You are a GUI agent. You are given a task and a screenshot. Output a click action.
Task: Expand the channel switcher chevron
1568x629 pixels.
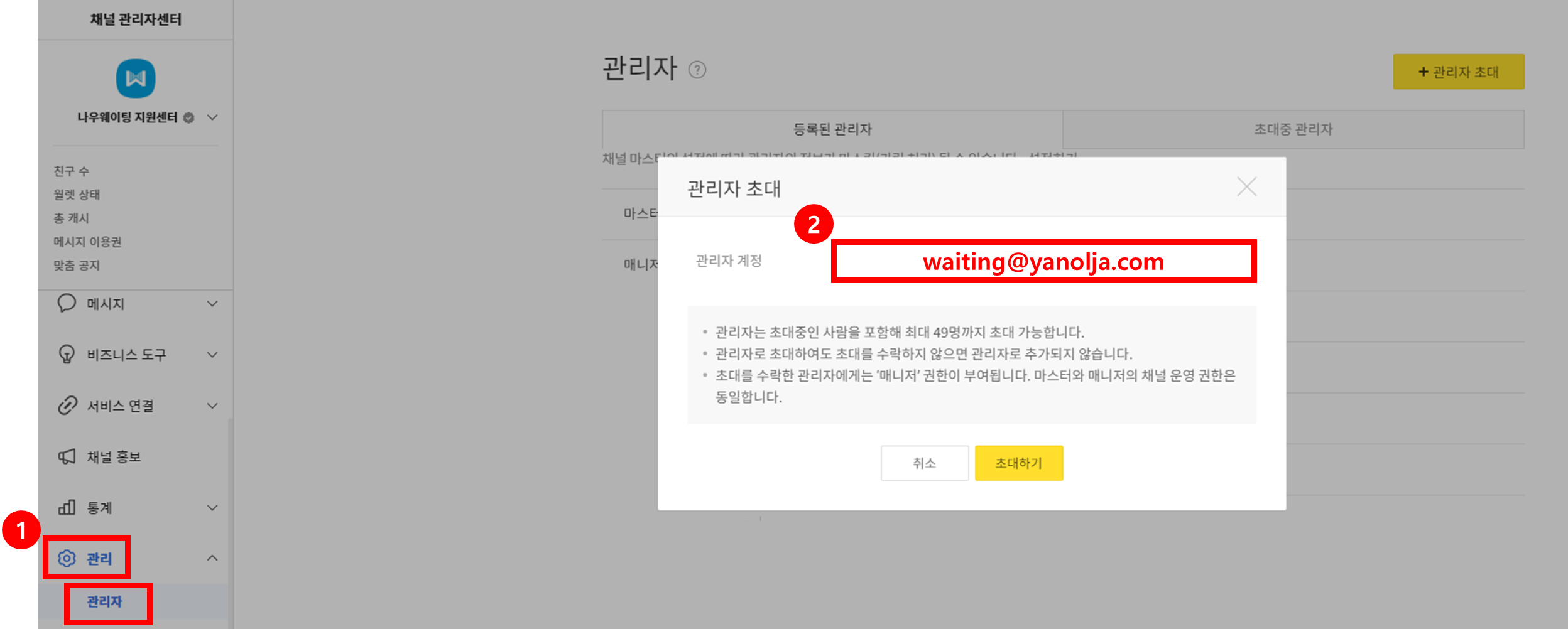point(212,117)
